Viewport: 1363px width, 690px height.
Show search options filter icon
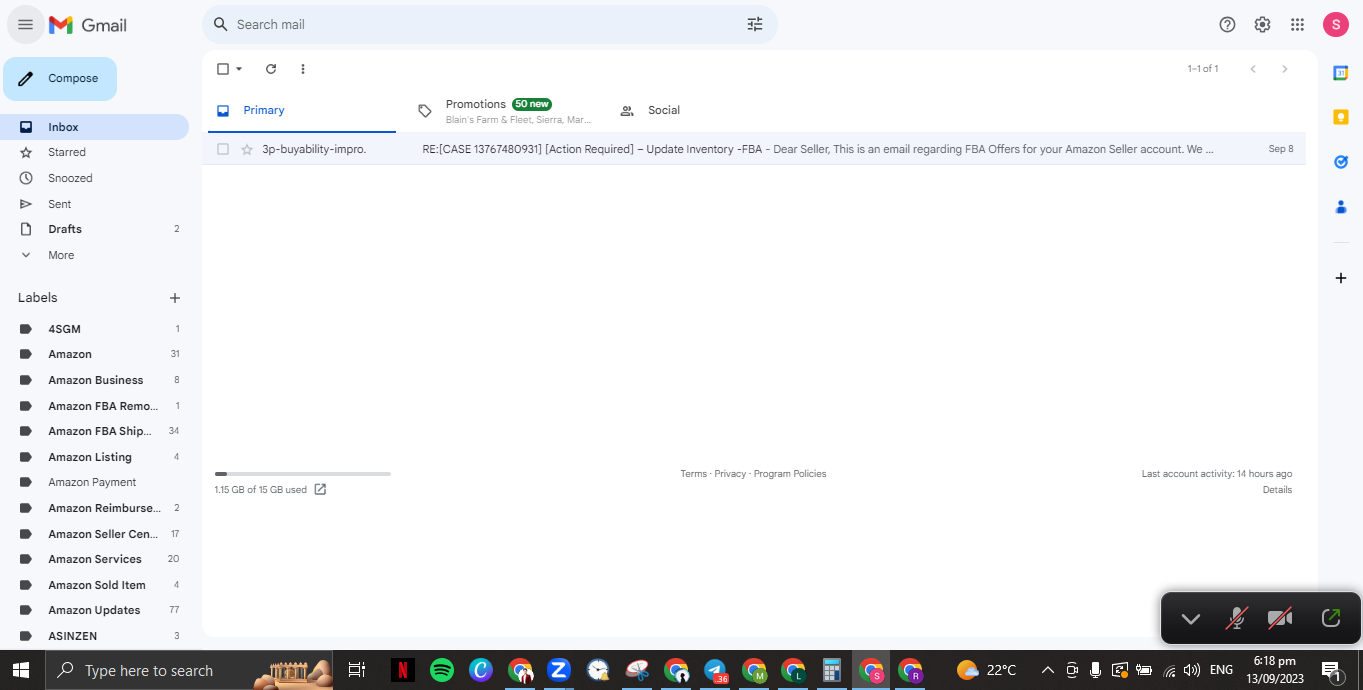[755, 24]
